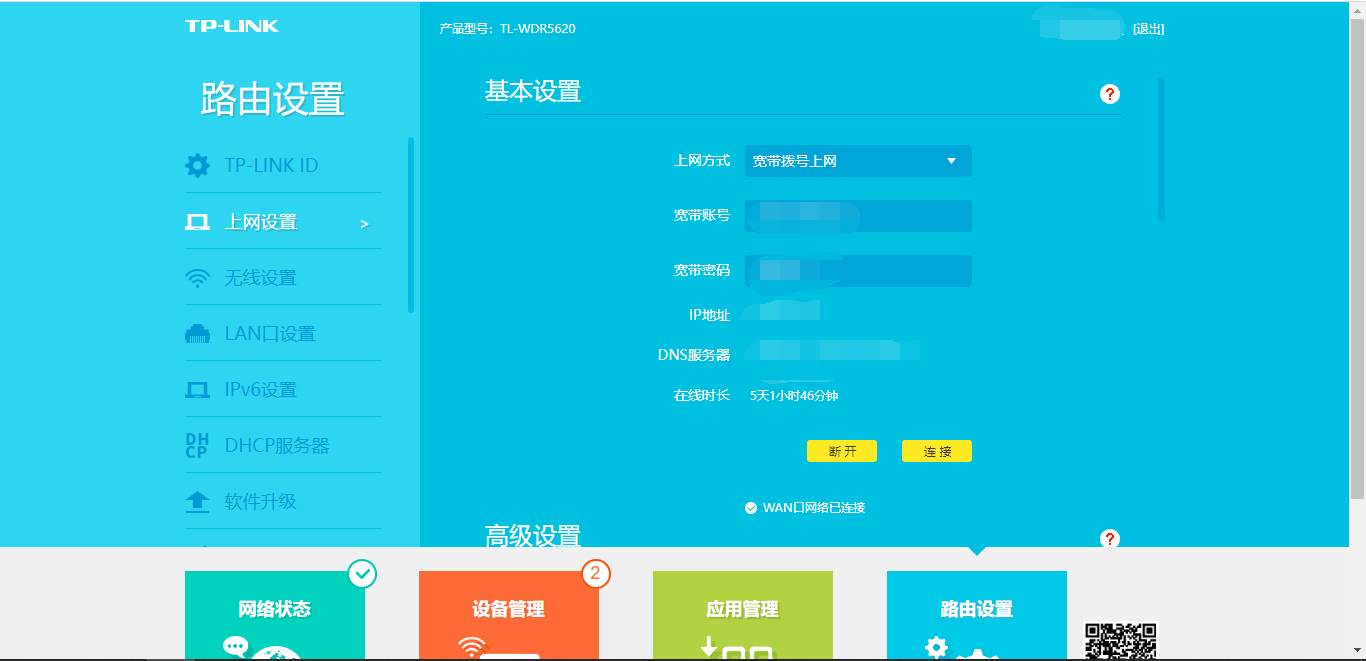The image size is (1366, 661).
Task: Select 上网设置 in sidebar
Action: pyautogui.click(x=283, y=222)
